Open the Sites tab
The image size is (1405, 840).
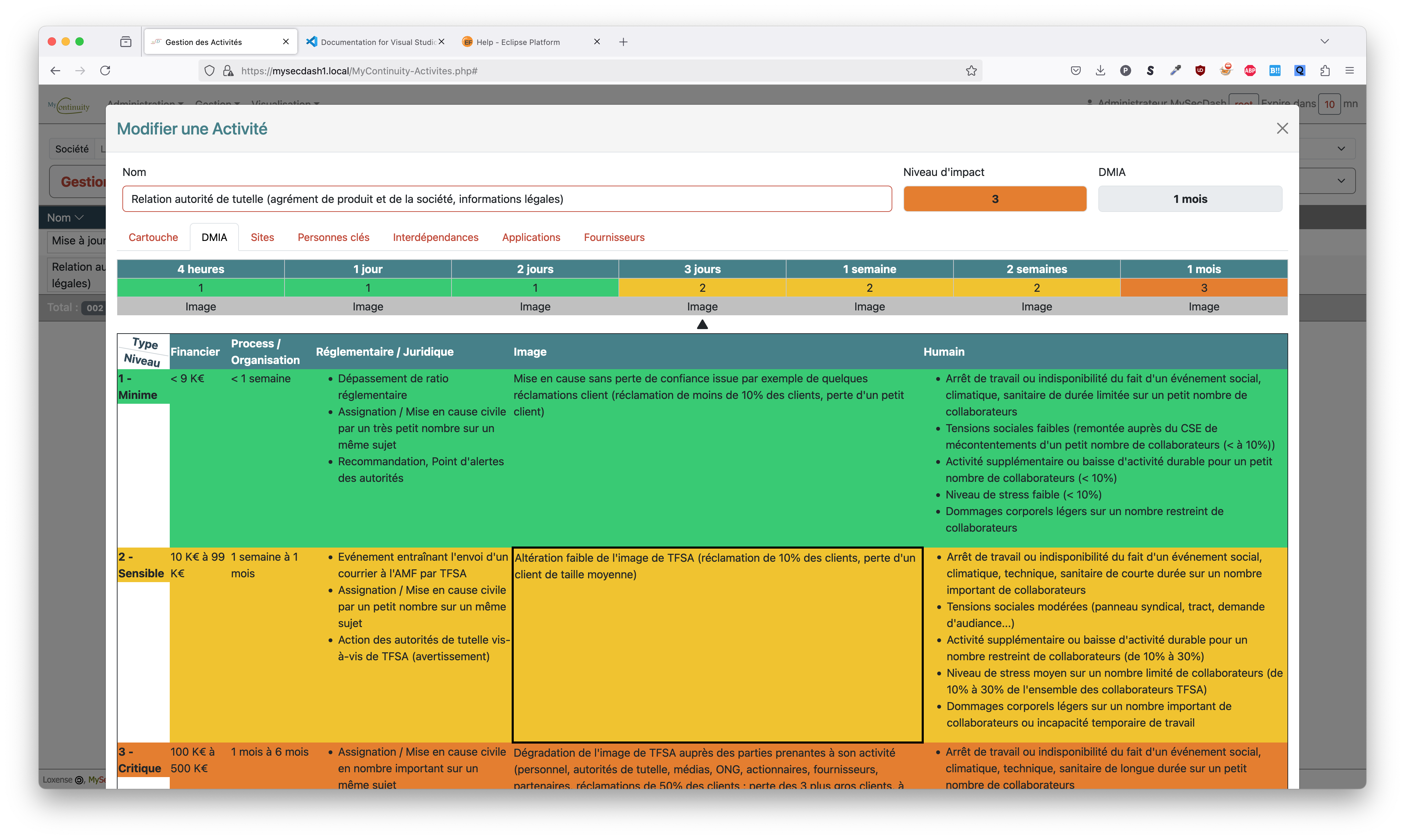coord(262,237)
